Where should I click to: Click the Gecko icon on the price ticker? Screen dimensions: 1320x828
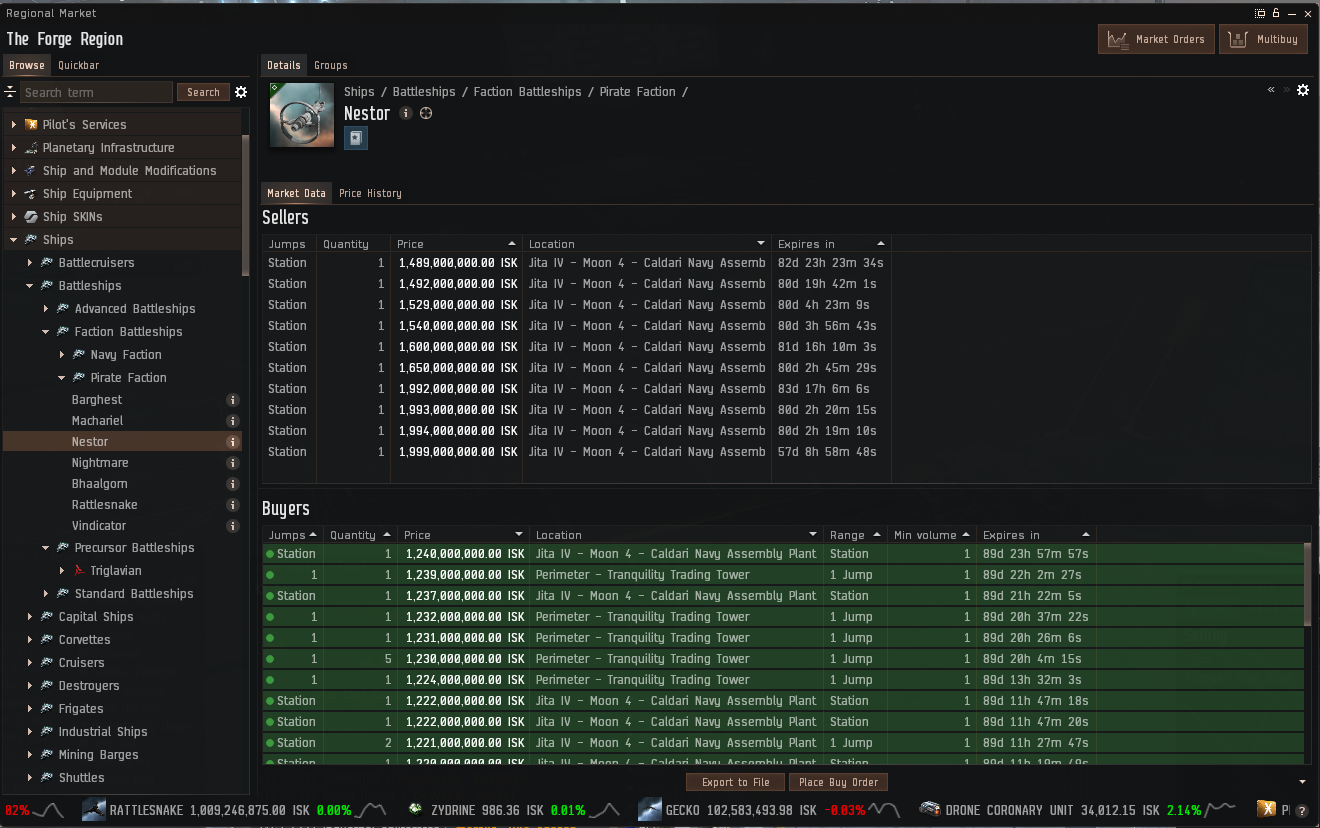[x=652, y=810]
